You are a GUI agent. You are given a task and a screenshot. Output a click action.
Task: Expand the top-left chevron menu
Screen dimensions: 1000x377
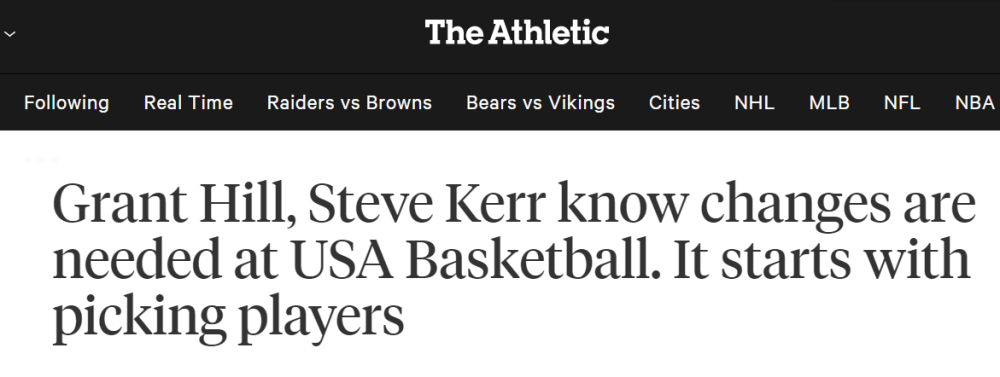tap(9, 33)
